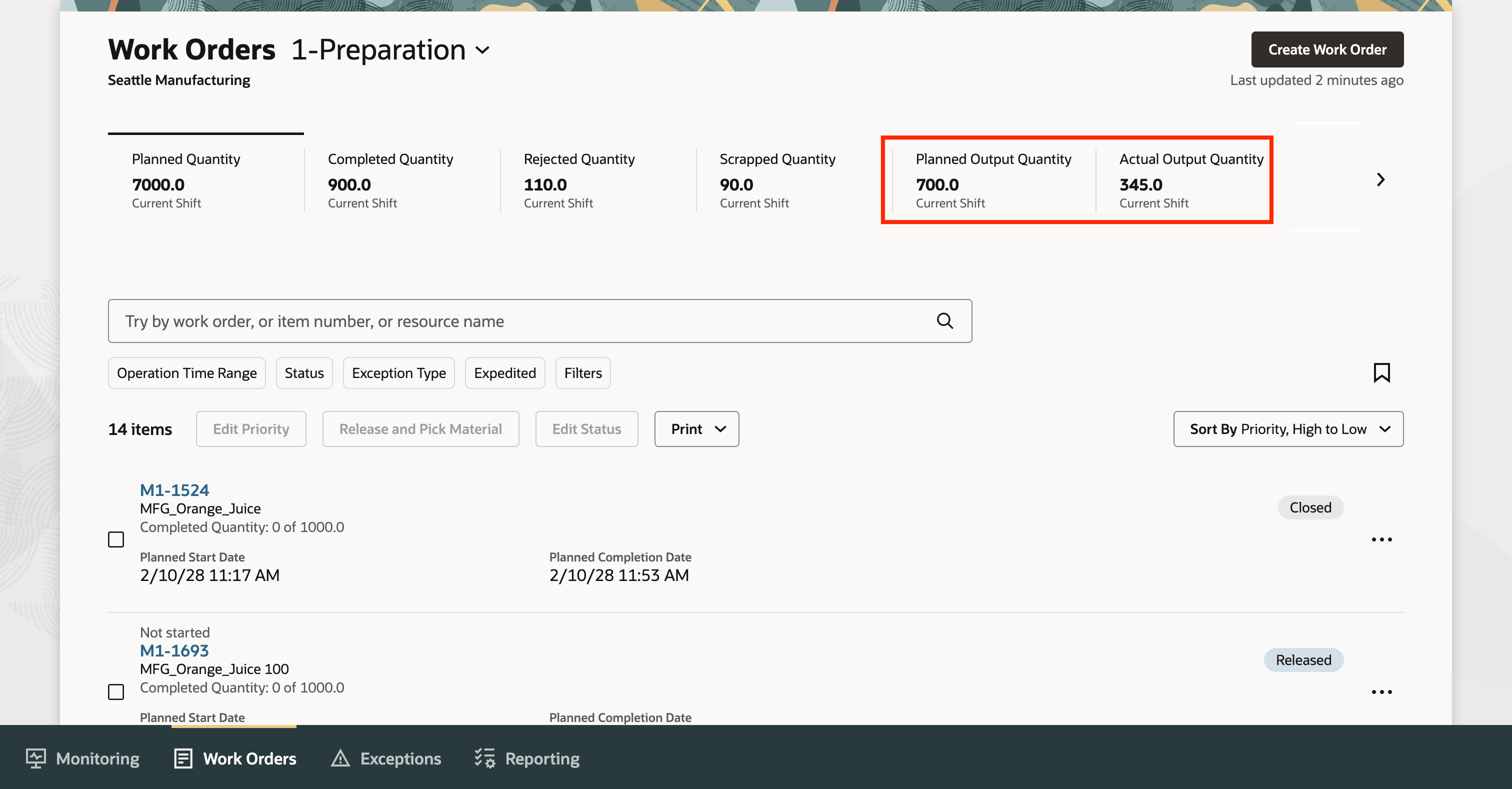
Task: Click the Exceptions warning triangle icon
Action: click(340, 758)
